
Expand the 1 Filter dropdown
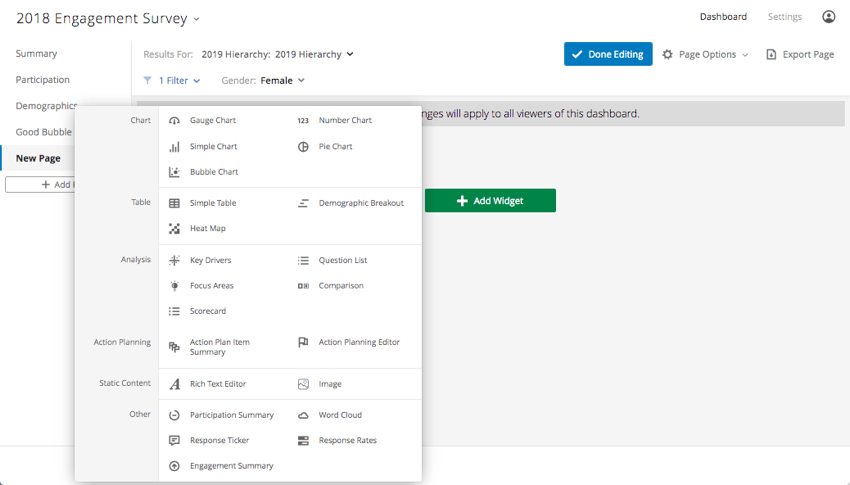(171, 80)
